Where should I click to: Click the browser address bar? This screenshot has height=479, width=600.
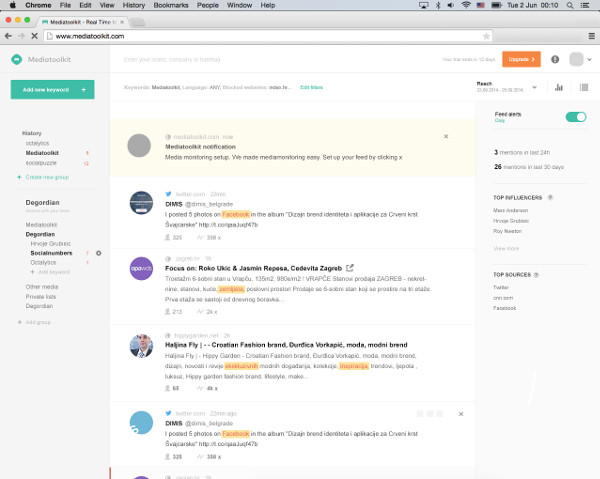coord(268,36)
